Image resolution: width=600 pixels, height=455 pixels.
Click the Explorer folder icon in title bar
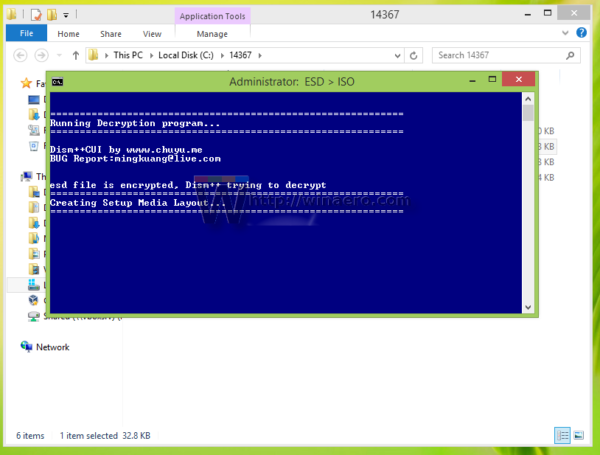tap(11, 15)
